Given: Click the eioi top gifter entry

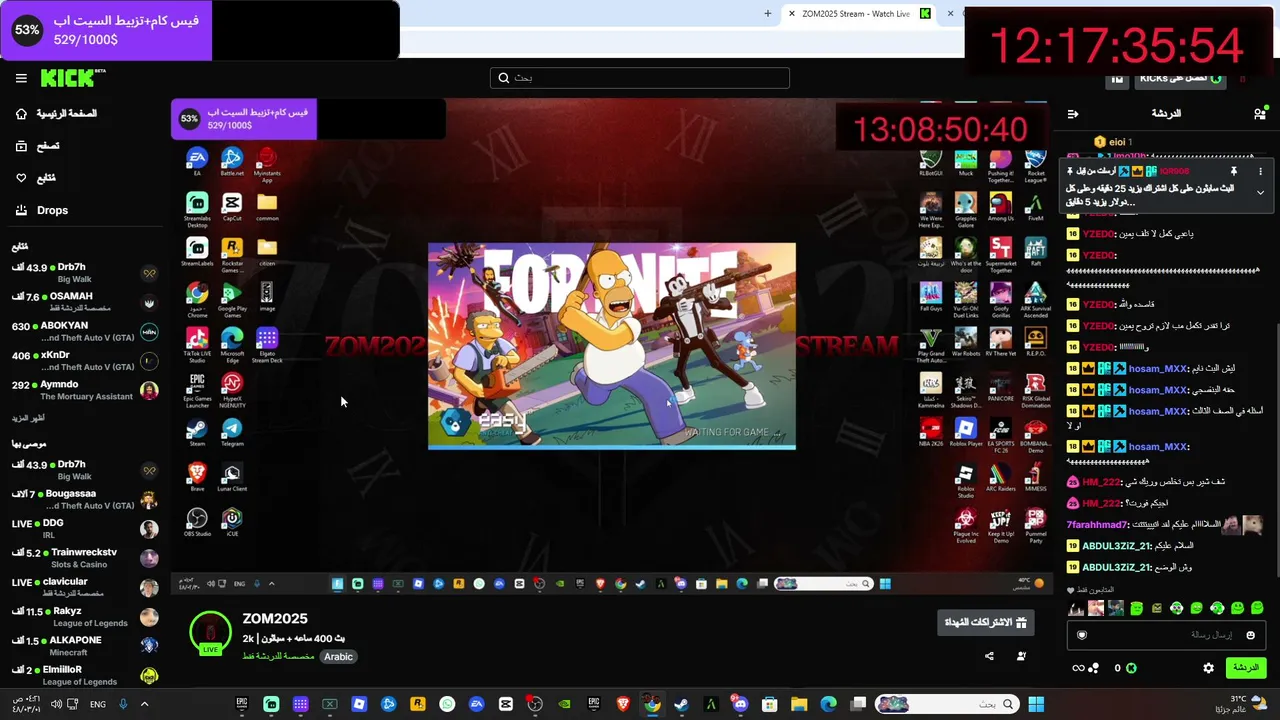Looking at the screenshot, I should 1114,142.
